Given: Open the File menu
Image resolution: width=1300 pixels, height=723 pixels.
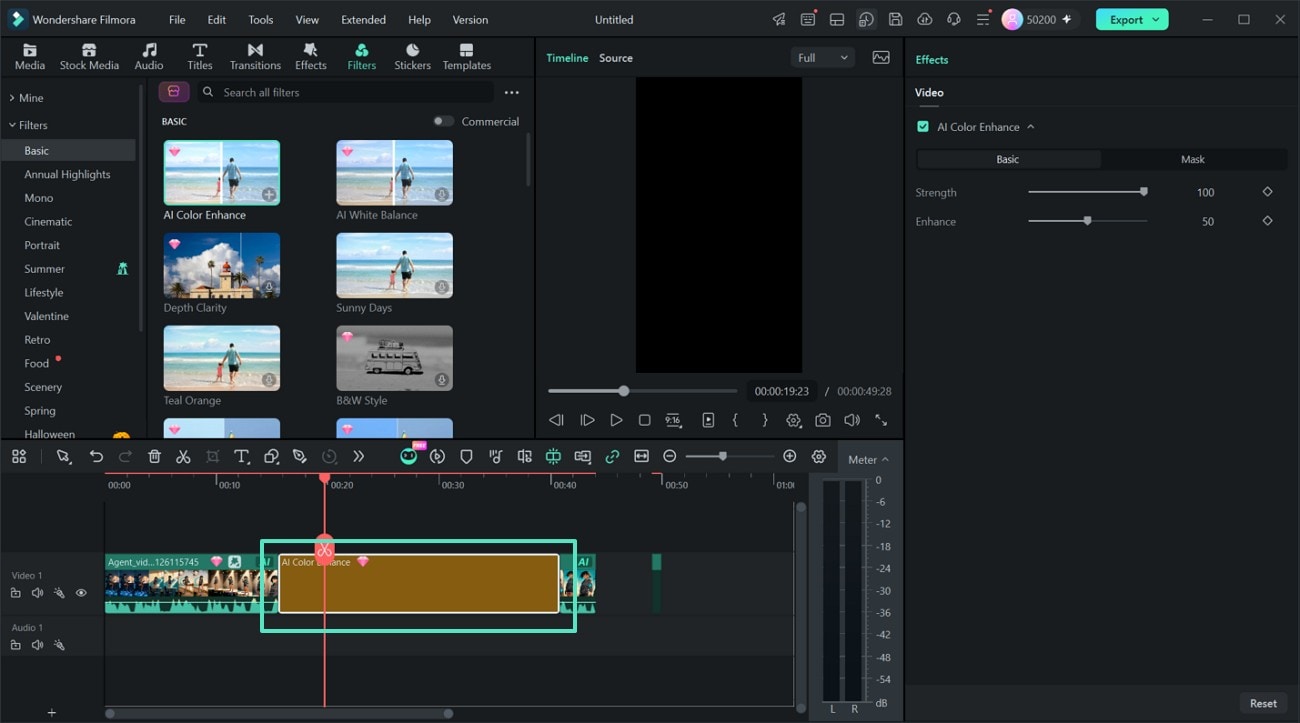Looking at the screenshot, I should point(177,19).
